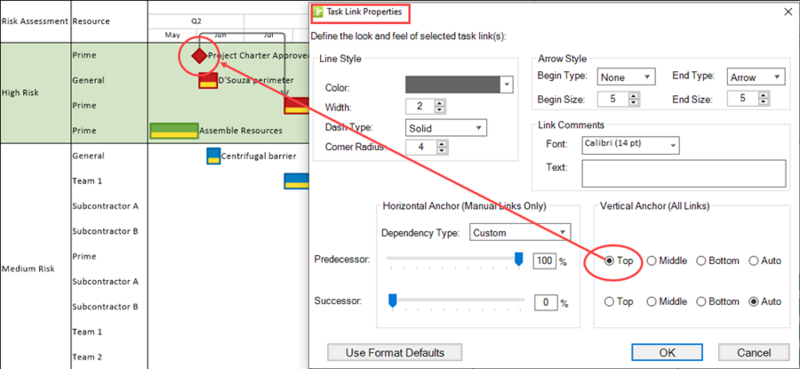Viewport: 800px width, 369px height.
Task: Click the May month header
Action: pyautogui.click(x=172, y=35)
